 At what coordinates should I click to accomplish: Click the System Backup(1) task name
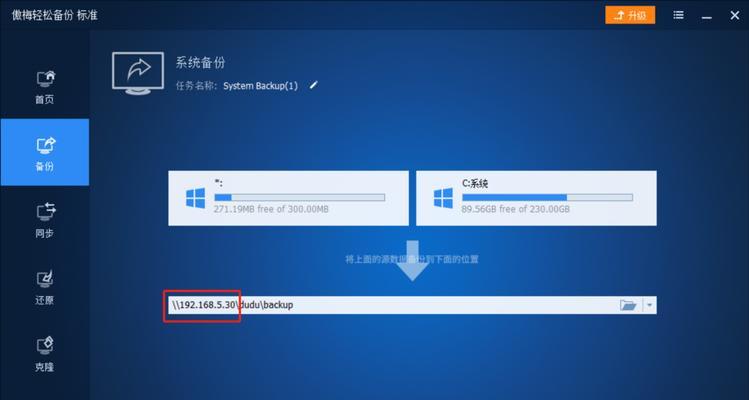coord(260,86)
